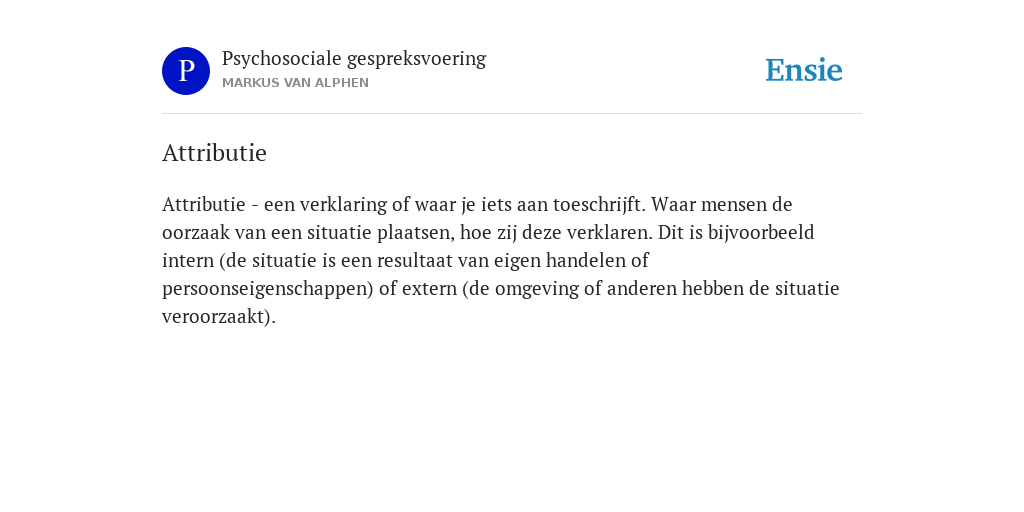Click the blue circular P avatar icon
The height and width of the screenshot is (512, 1024).
pyautogui.click(x=186, y=71)
